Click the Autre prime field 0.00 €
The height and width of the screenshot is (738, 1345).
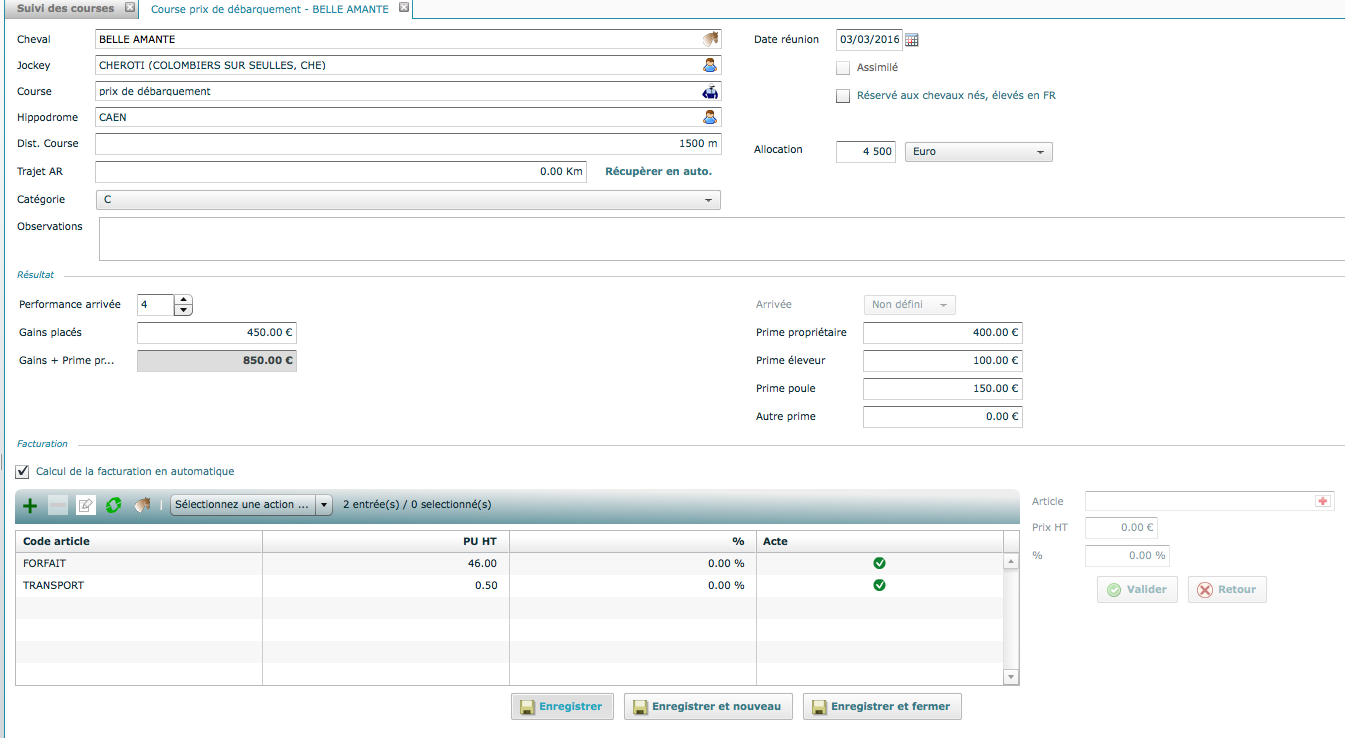[x=943, y=417]
